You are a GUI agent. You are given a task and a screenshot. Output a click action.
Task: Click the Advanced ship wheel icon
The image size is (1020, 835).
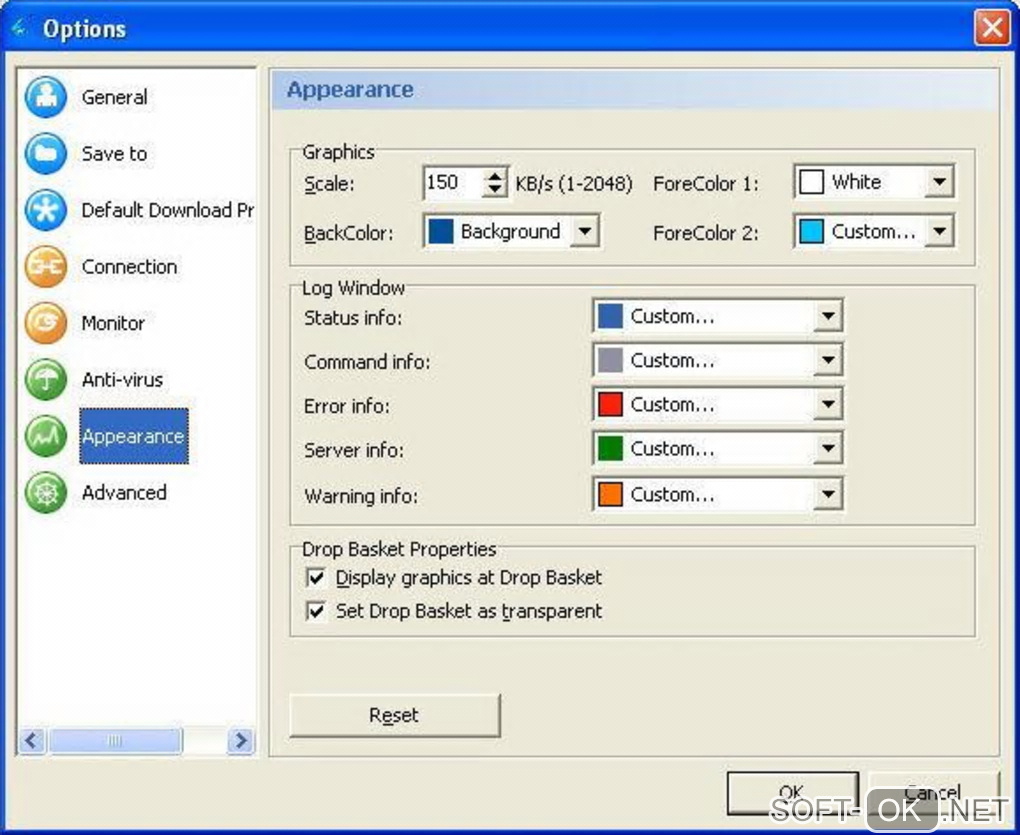(46, 493)
